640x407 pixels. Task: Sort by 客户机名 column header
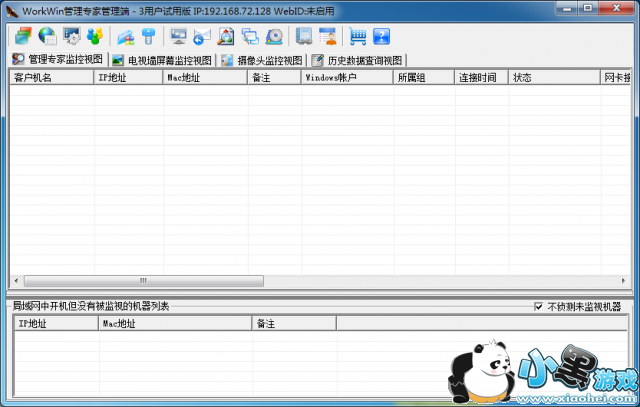52,78
